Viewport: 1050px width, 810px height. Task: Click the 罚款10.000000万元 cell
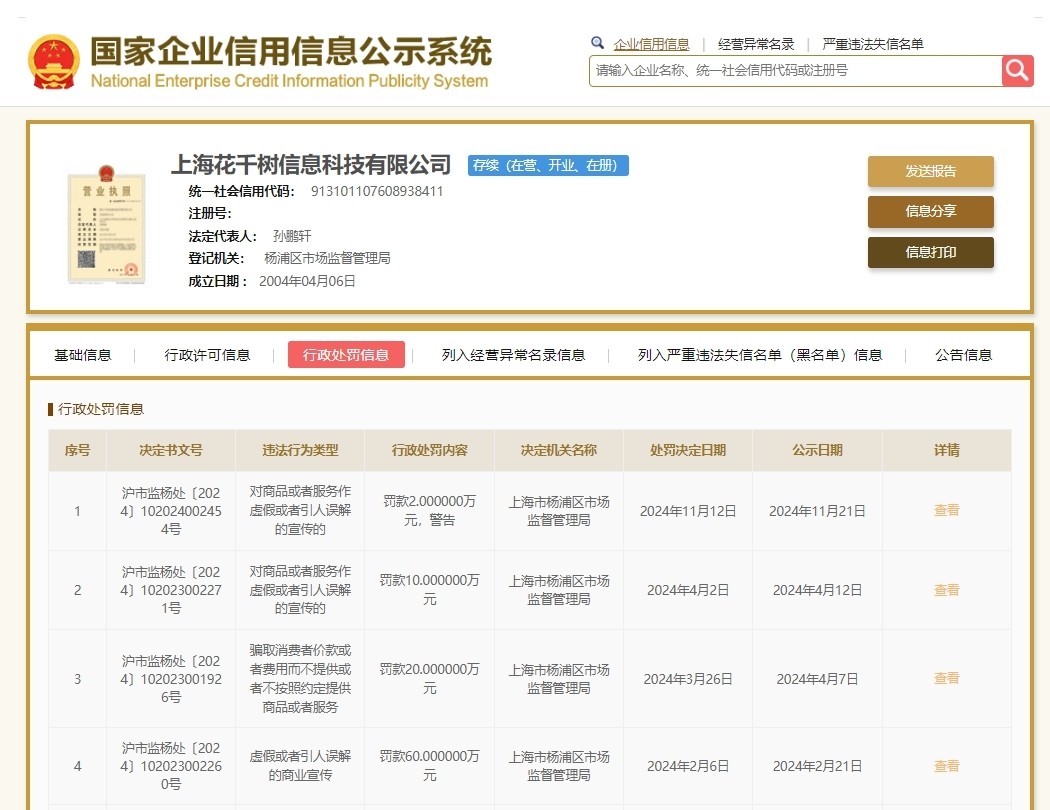point(429,590)
